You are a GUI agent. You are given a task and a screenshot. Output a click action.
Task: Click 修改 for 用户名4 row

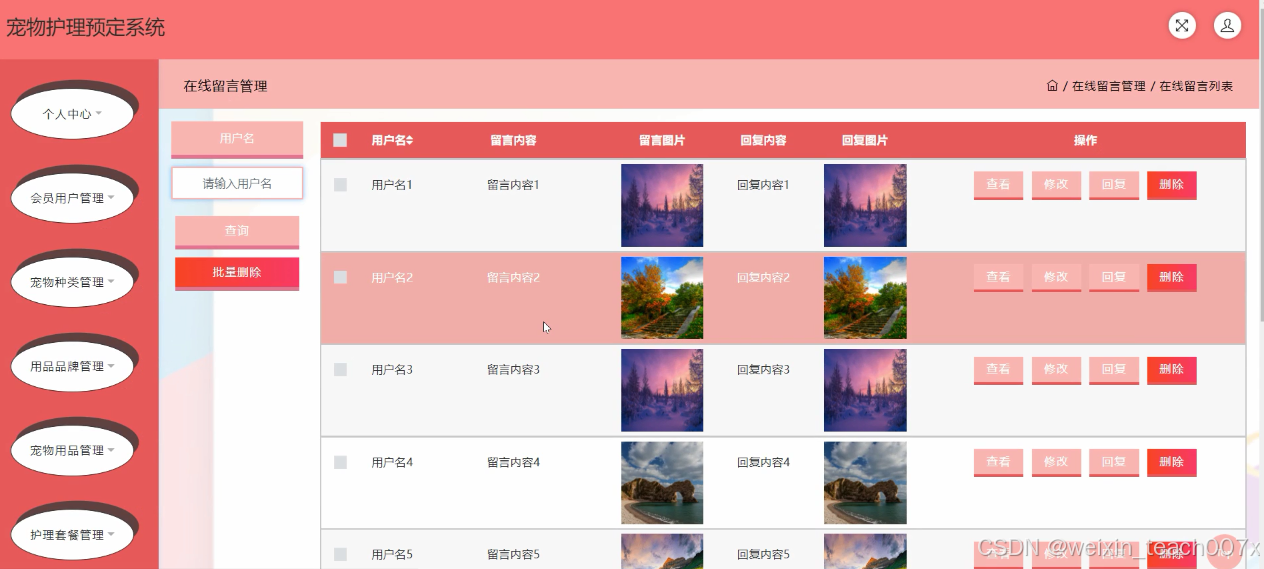pyautogui.click(x=1056, y=462)
